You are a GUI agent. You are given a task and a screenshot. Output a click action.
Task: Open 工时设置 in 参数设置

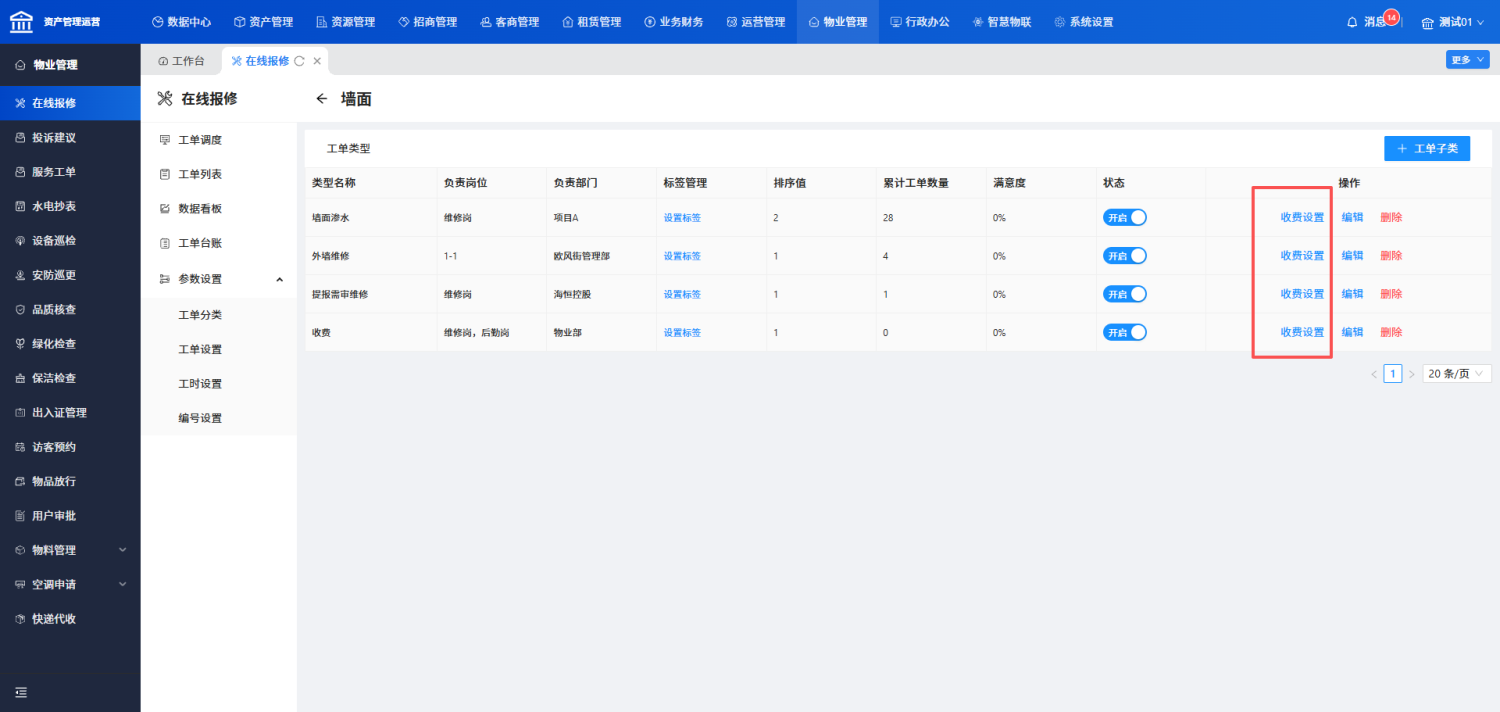pos(200,384)
